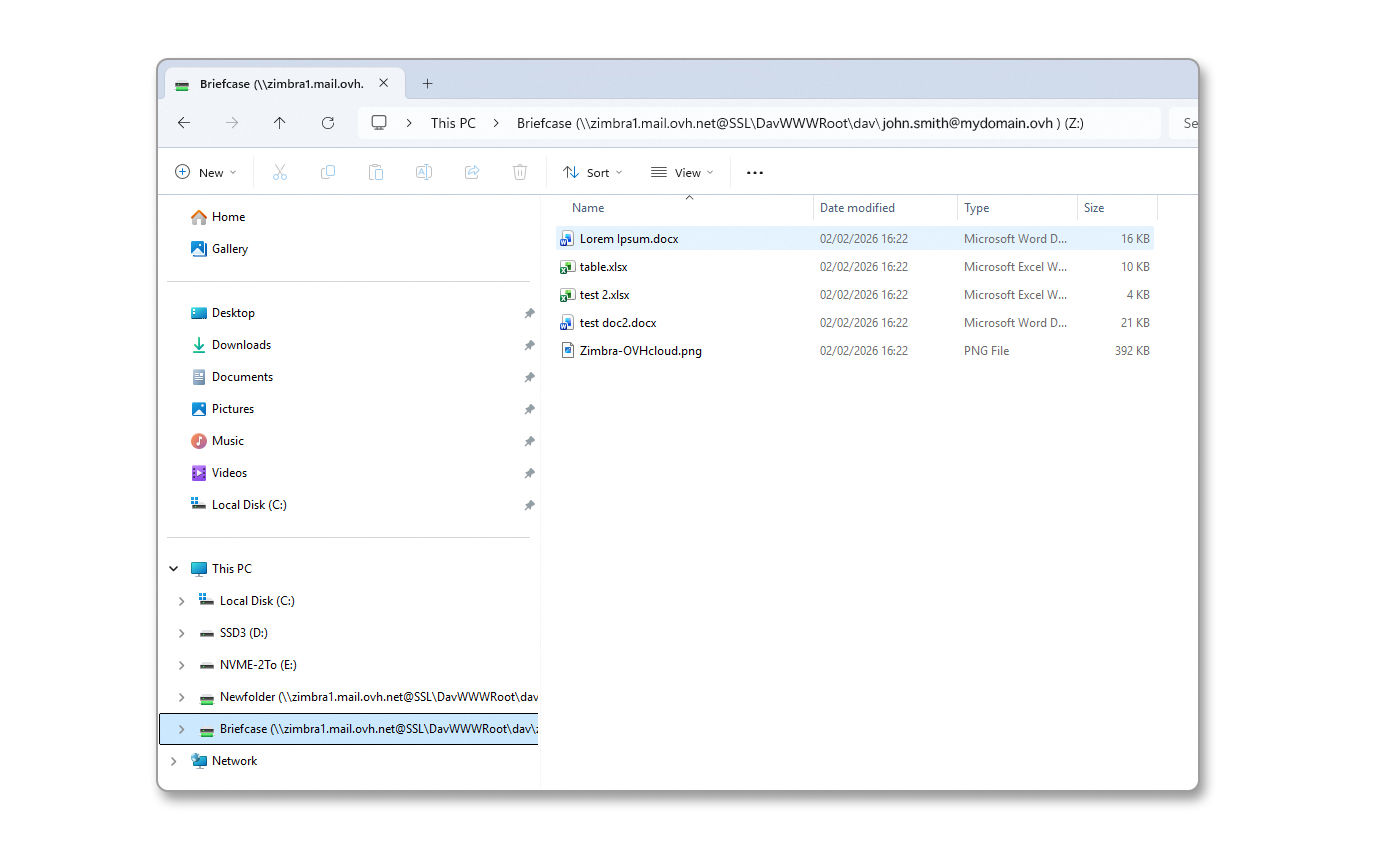The image size is (1386, 847).
Task: Select the Zimbra-OVHcloud.png file
Action: (640, 351)
